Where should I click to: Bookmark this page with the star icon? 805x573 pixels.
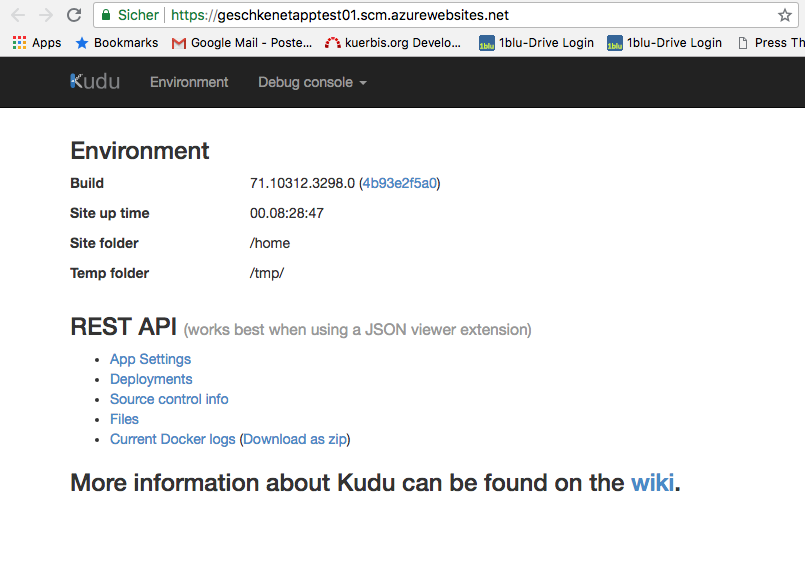784,15
